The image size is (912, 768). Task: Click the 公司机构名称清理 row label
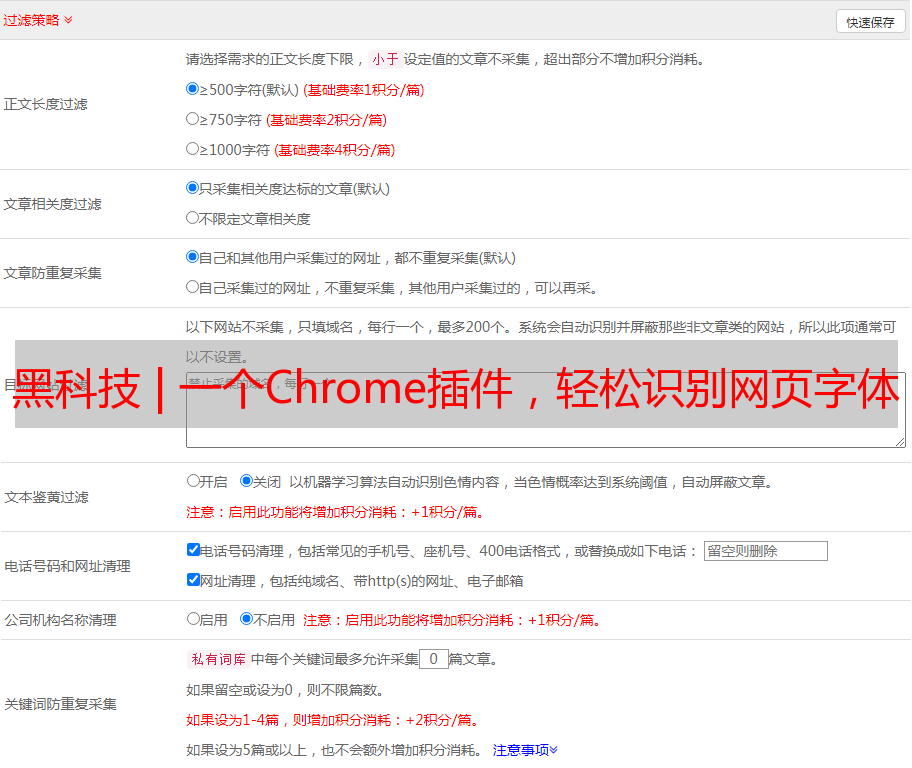point(60,620)
